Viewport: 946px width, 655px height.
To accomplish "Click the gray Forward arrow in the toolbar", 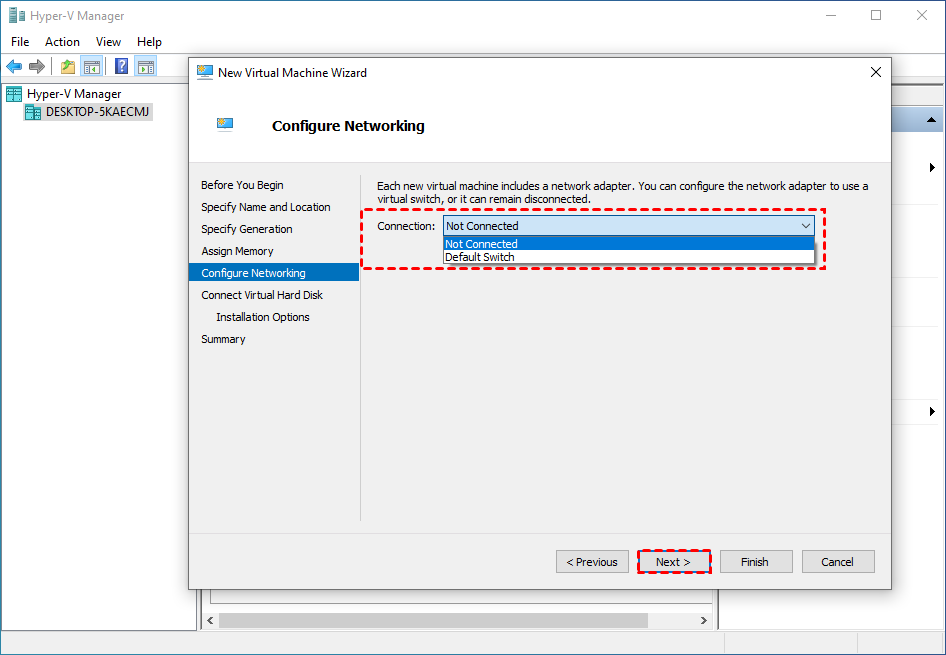I will [37, 66].
